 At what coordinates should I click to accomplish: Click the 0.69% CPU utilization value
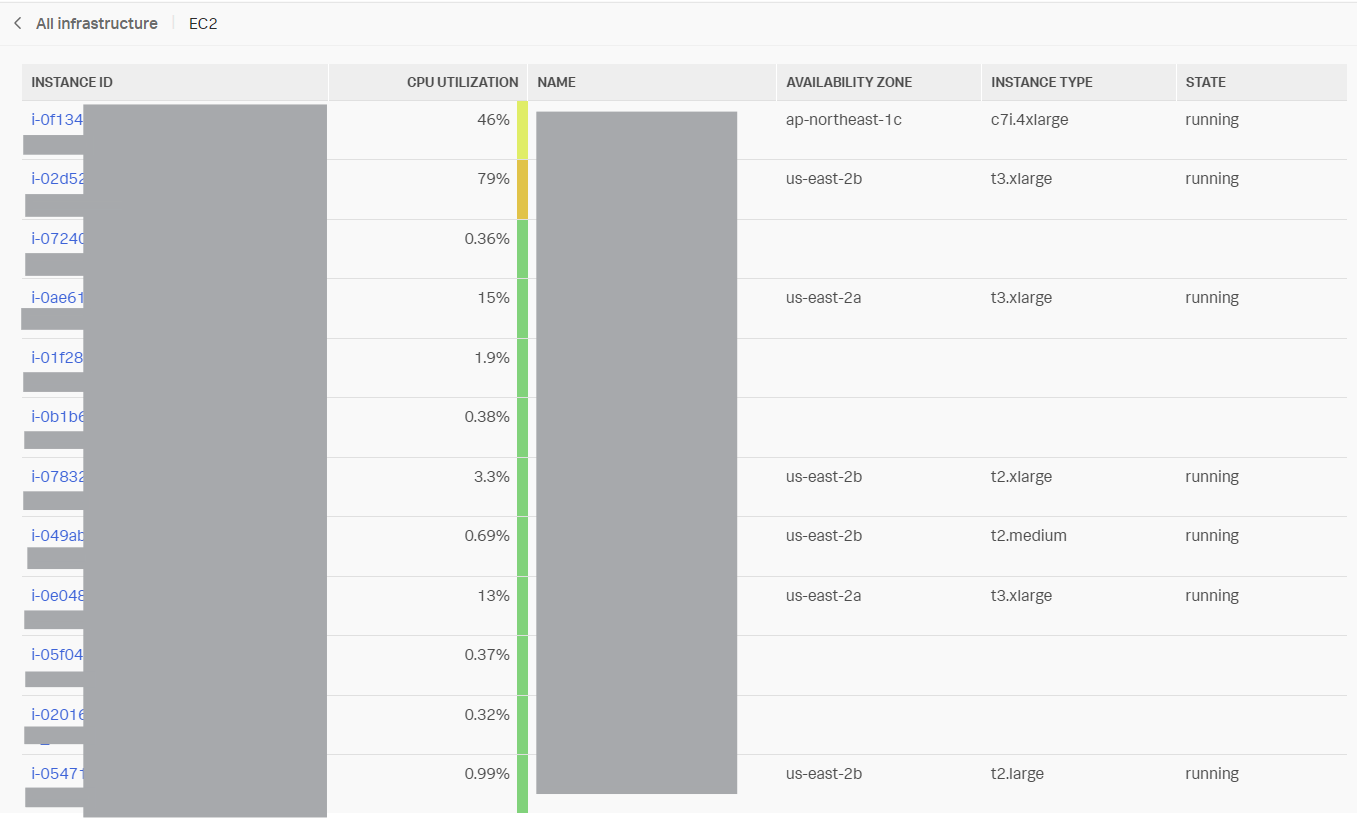487,536
